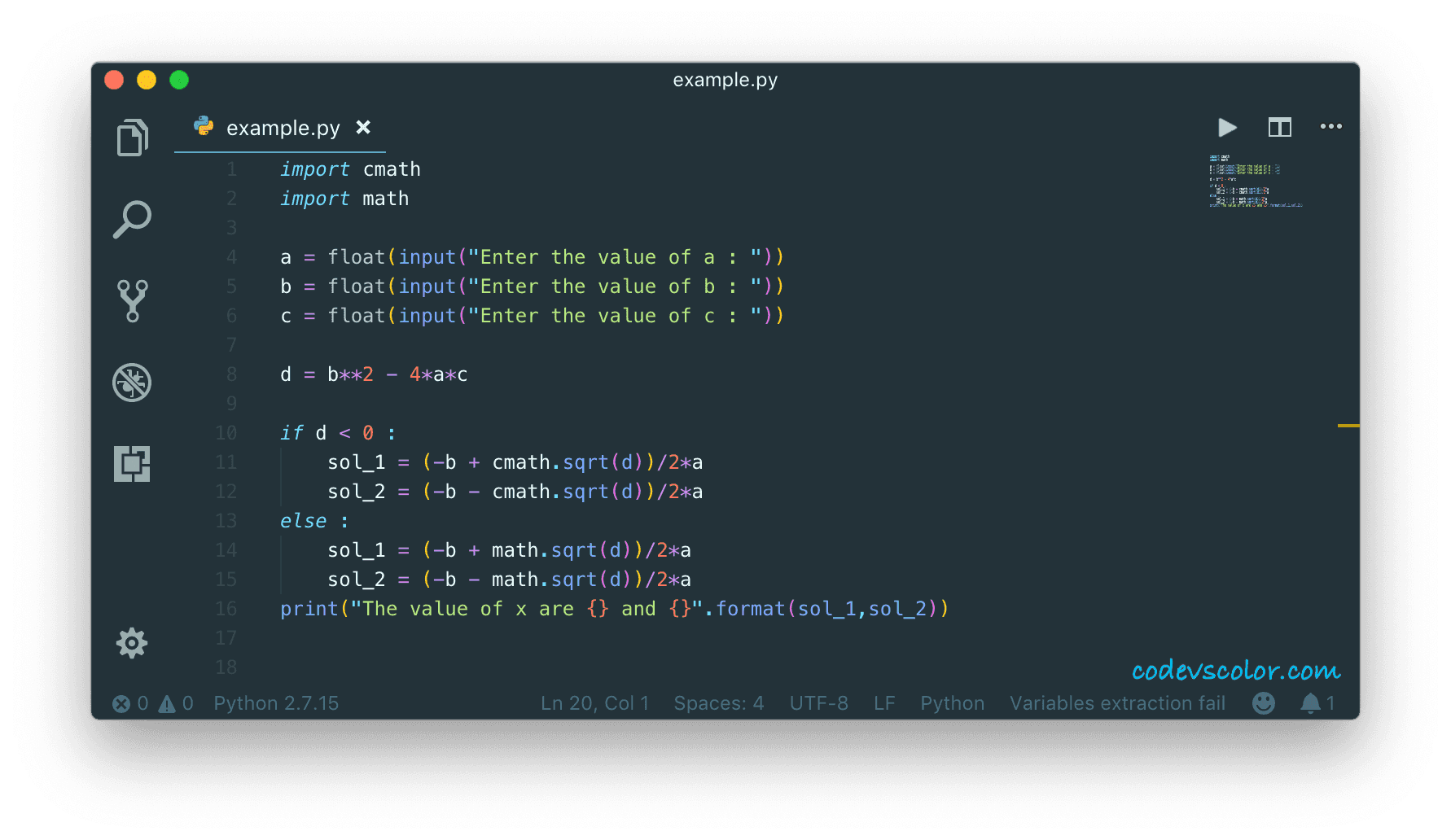Screen dimensions: 1451x840
Task: Switch line endings by clicking LF
Action: tap(884, 703)
